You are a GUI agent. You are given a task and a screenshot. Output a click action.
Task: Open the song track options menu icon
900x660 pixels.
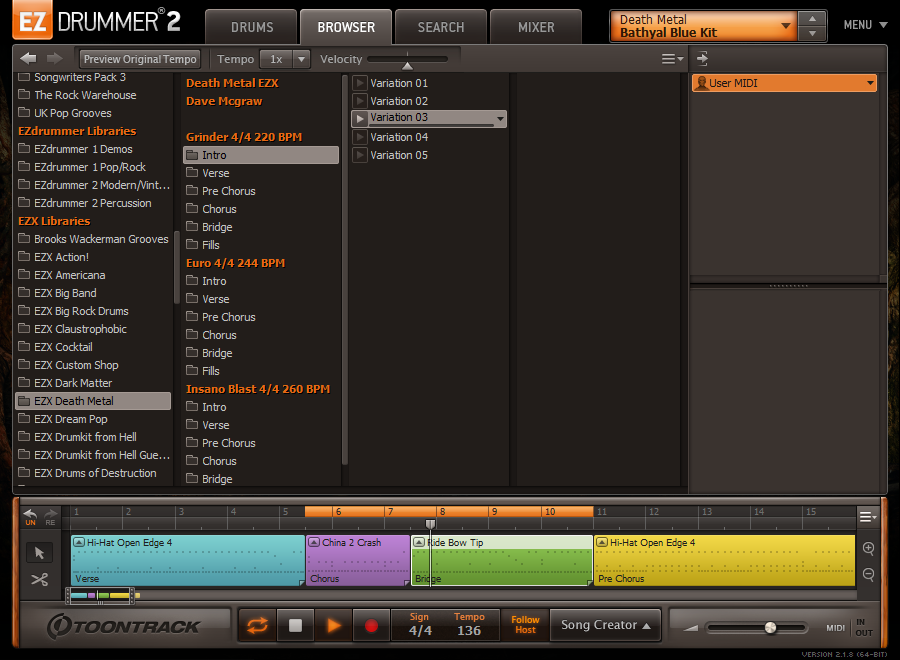(x=868, y=517)
